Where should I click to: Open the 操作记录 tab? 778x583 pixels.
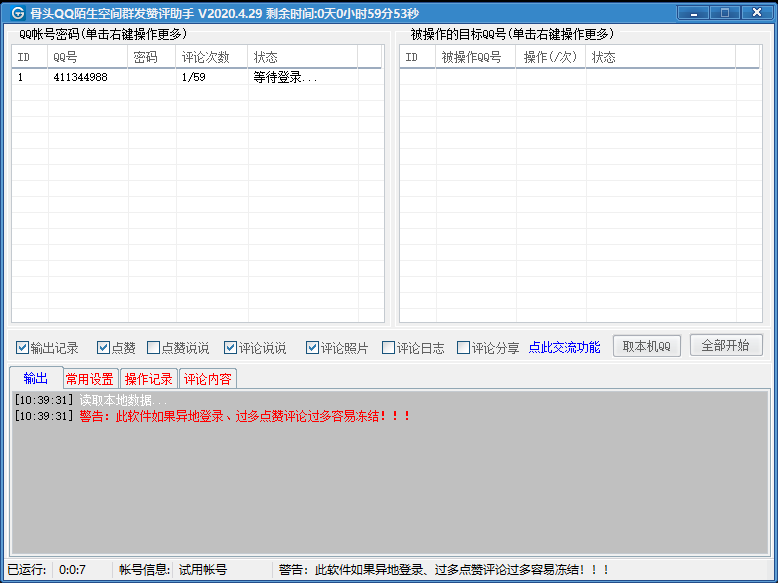148,380
